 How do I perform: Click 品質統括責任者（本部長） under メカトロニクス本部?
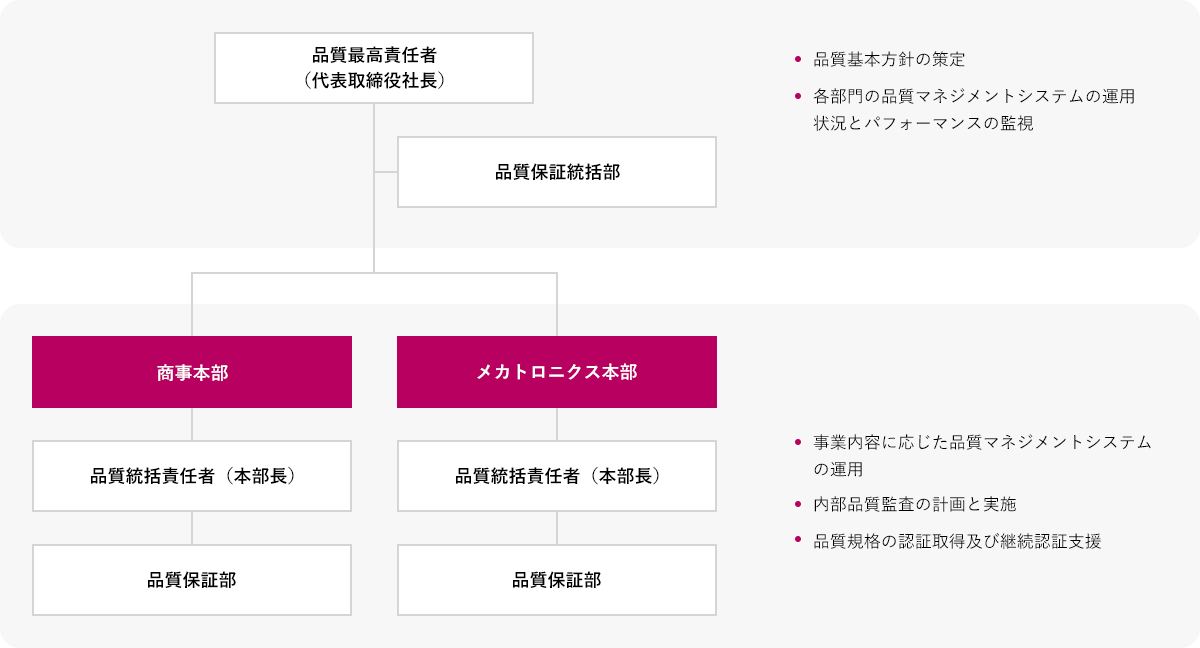pyautogui.click(x=556, y=476)
